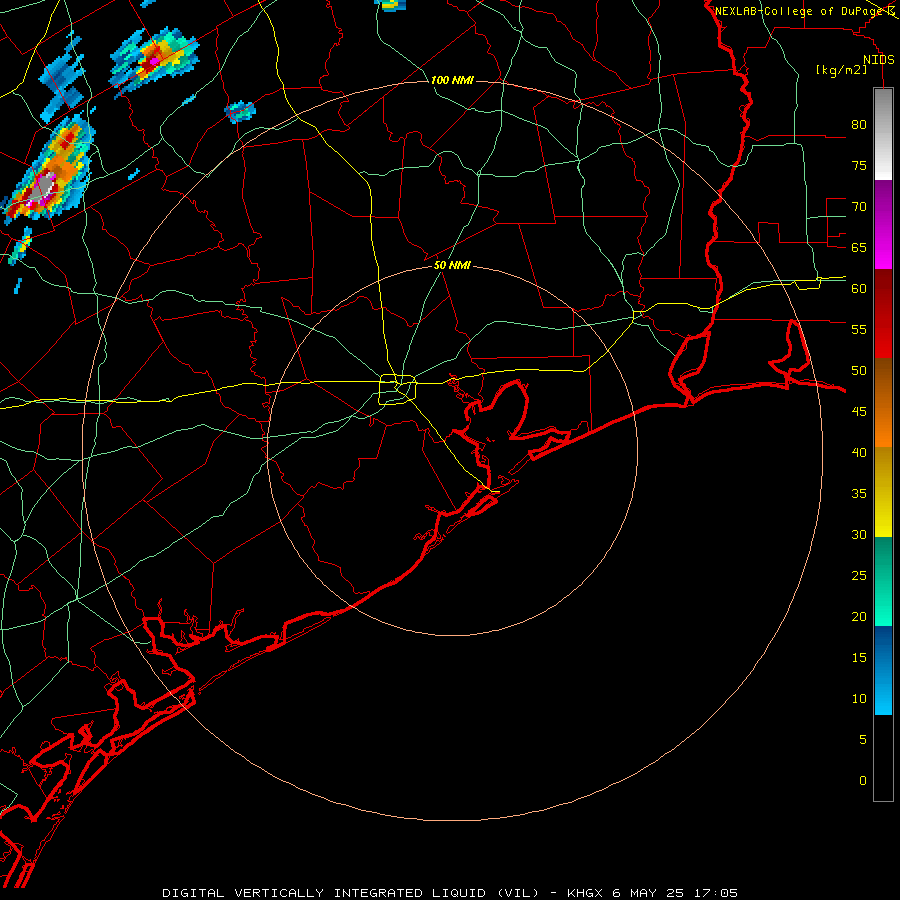Click the 0 value on color scale
The image size is (900, 900).
pos(863,781)
